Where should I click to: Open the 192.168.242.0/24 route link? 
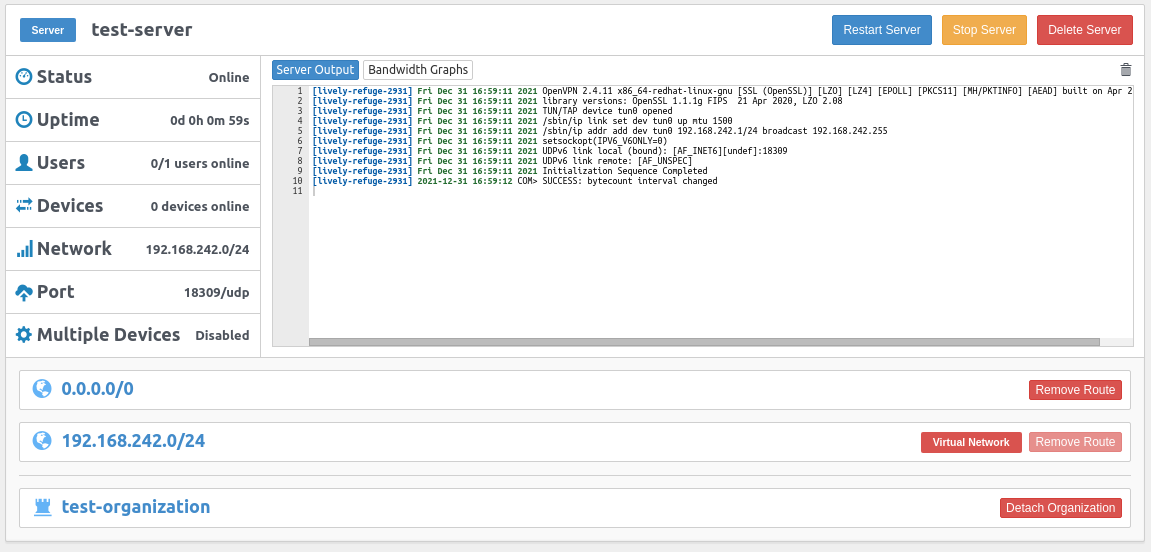coord(133,441)
